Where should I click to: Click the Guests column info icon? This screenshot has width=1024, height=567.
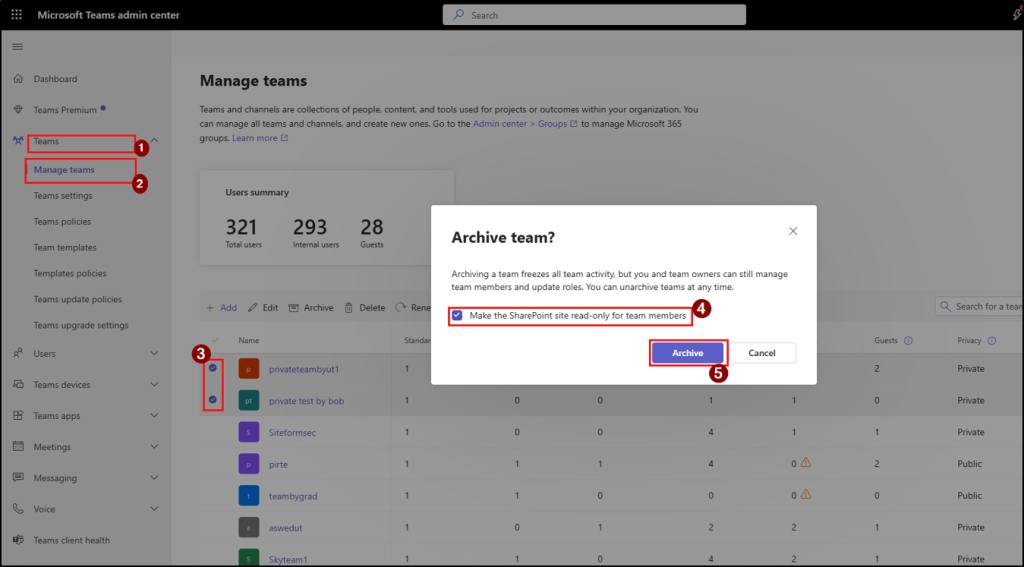pos(908,340)
